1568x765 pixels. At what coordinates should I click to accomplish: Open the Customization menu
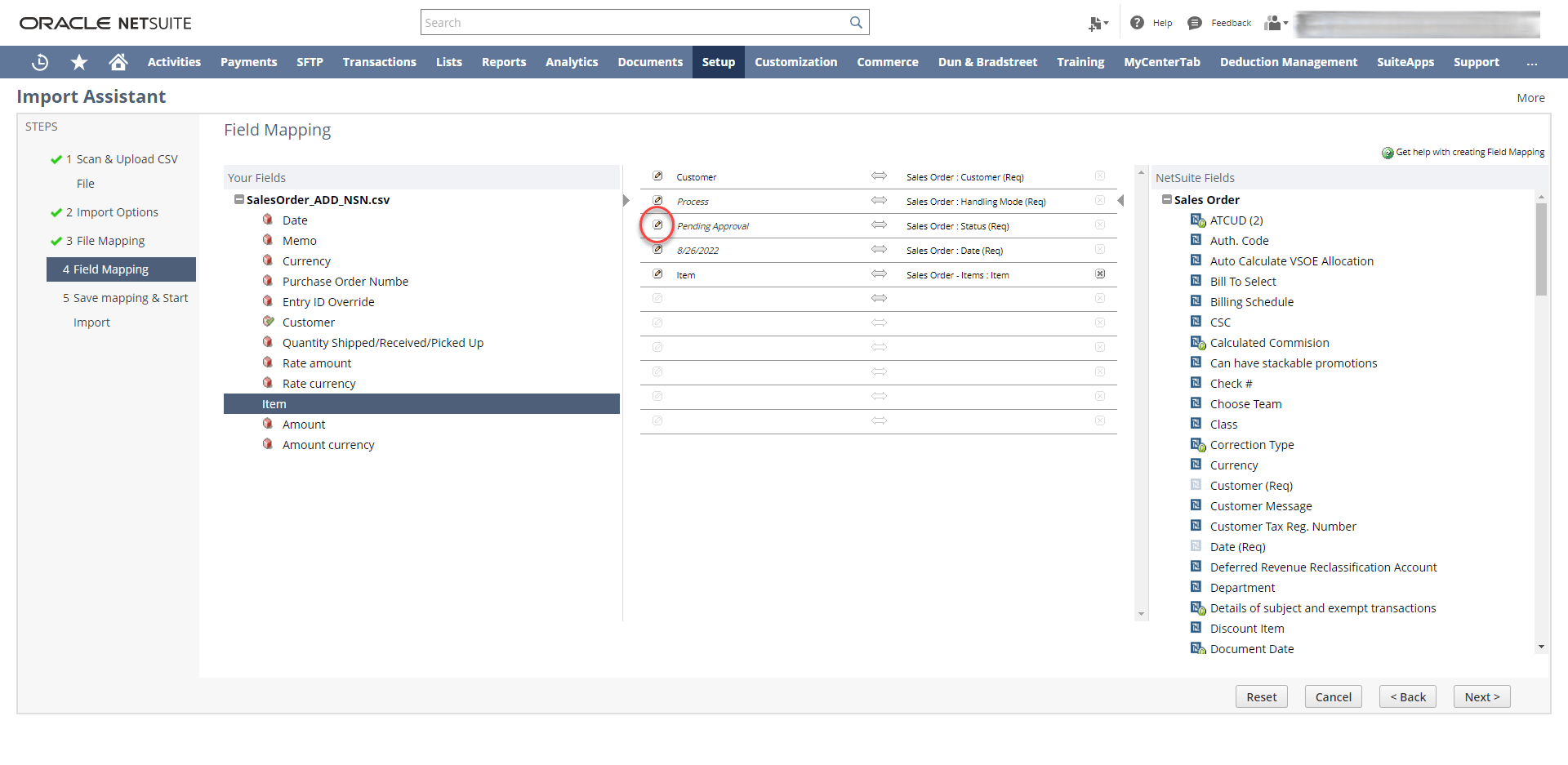point(795,62)
